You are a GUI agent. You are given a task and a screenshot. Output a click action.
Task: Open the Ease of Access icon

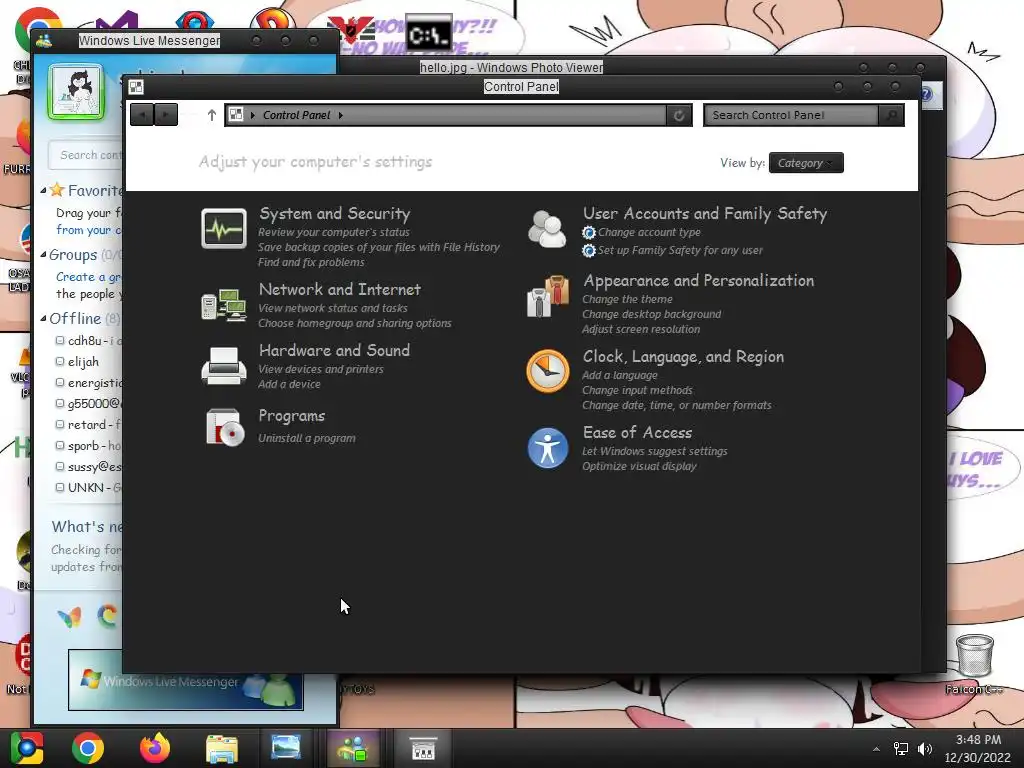click(547, 448)
